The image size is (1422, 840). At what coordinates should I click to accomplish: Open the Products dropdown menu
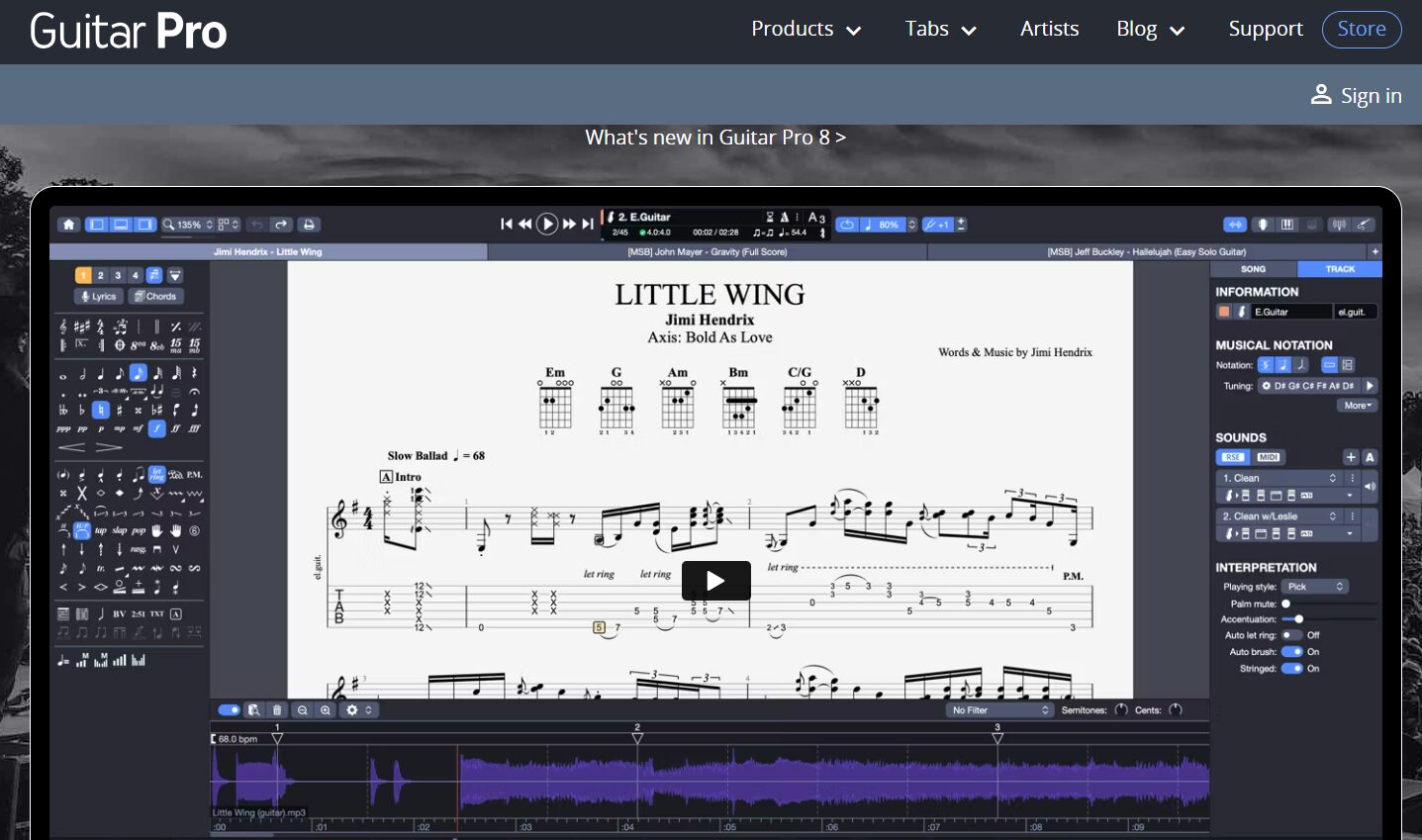pos(806,30)
